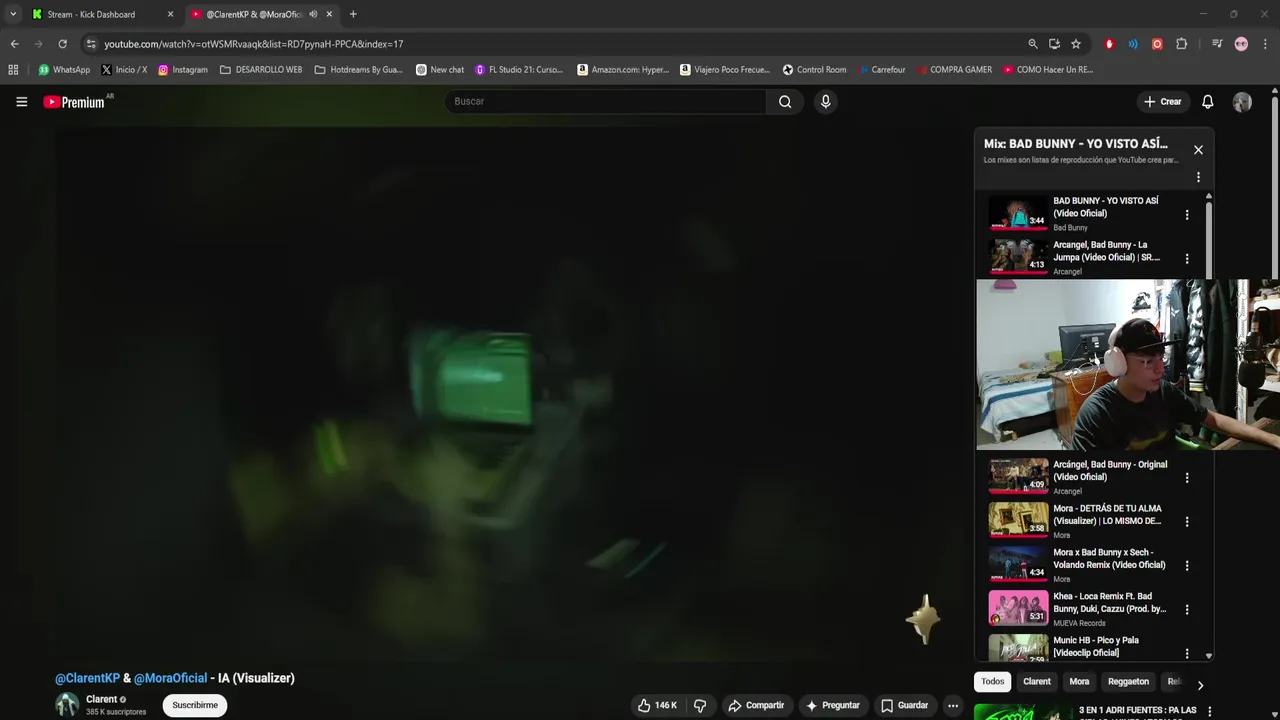The image size is (1280, 720).
Task: Click the install app icon in address bar
Action: pos(1054,44)
